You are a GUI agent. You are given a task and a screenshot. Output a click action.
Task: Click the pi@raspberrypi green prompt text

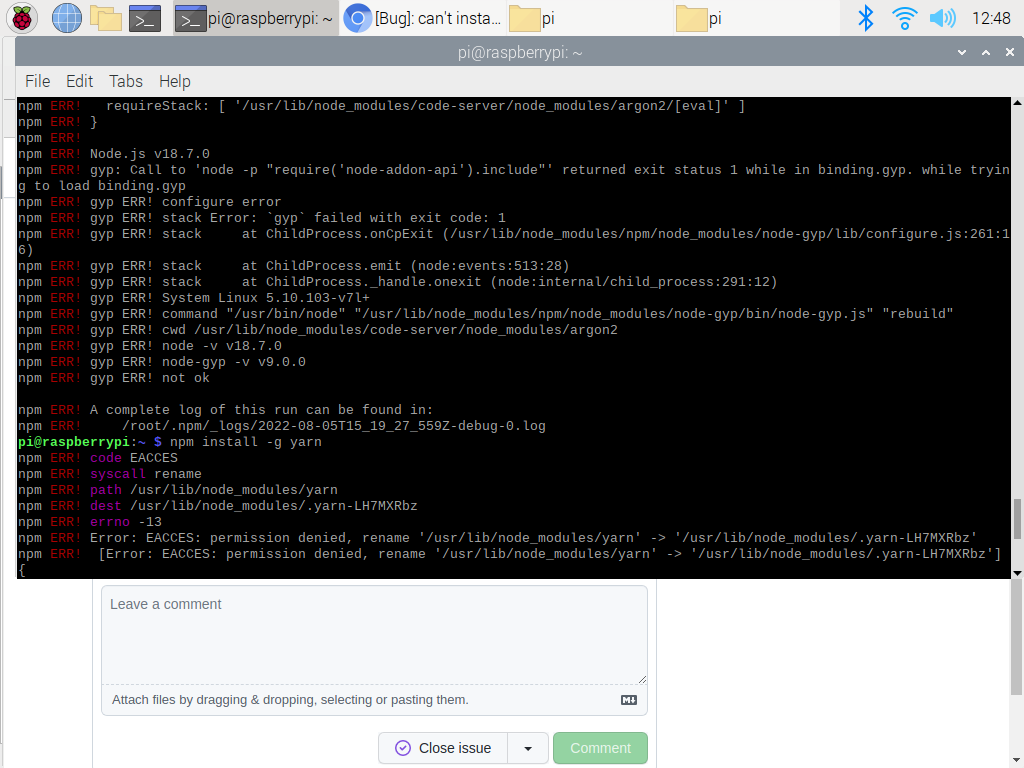tap(73, 442)
